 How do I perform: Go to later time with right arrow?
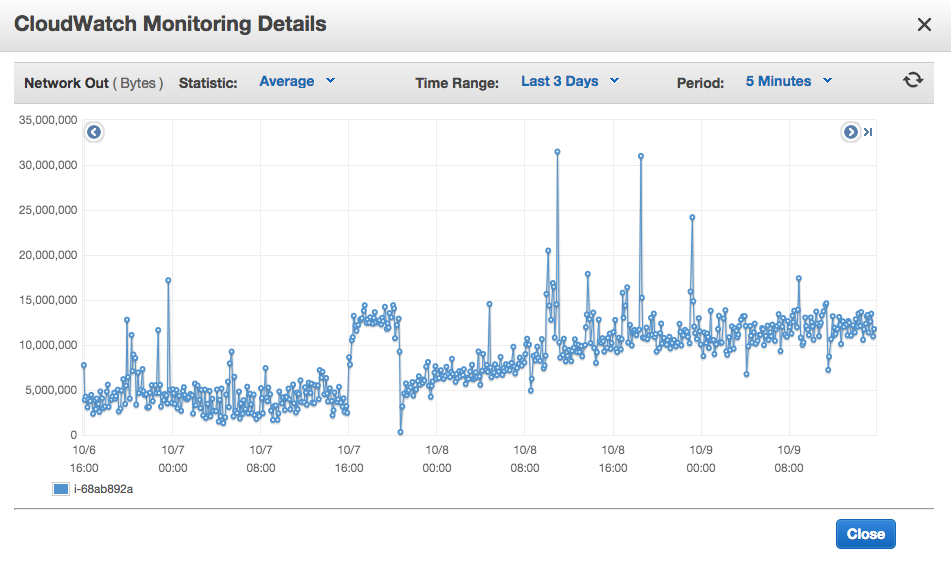tap(851, 132)
